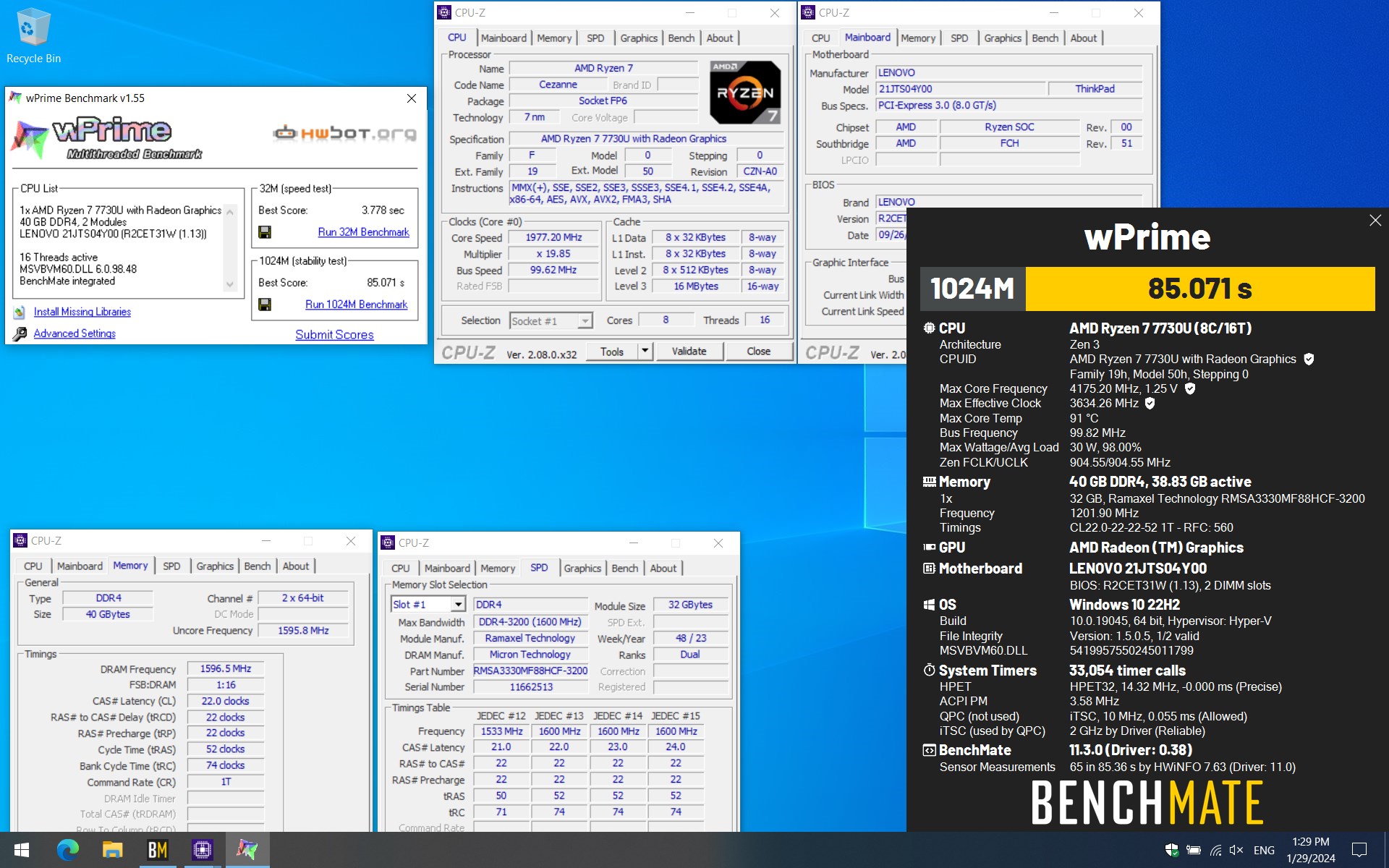Click the muted volume tray icon
Image resolution: width=1389 pixels, height=868 pixels.
[1236, 850]
